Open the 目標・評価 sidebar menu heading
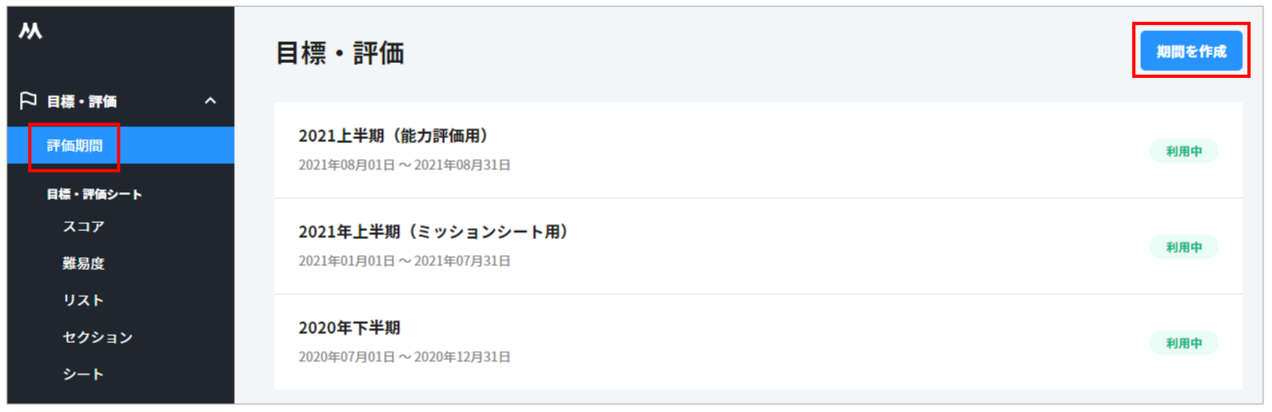 pos(82,101)
